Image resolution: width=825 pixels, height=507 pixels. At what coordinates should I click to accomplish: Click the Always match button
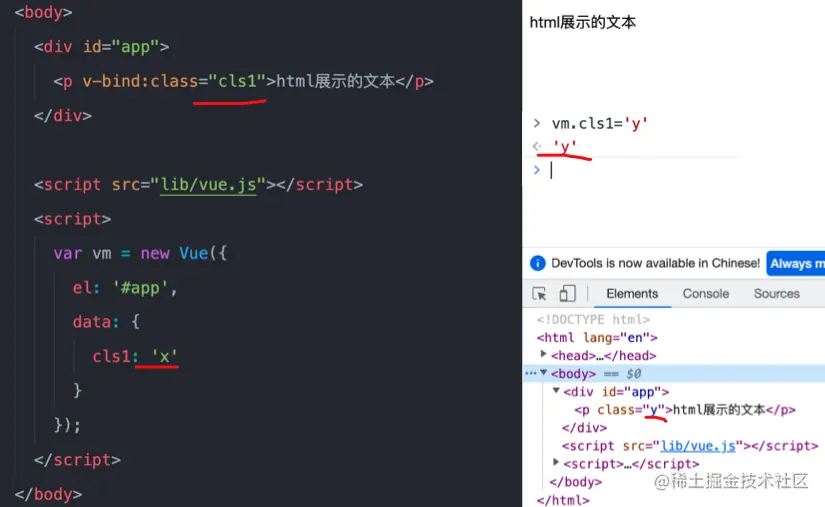(x=796, y=263)
